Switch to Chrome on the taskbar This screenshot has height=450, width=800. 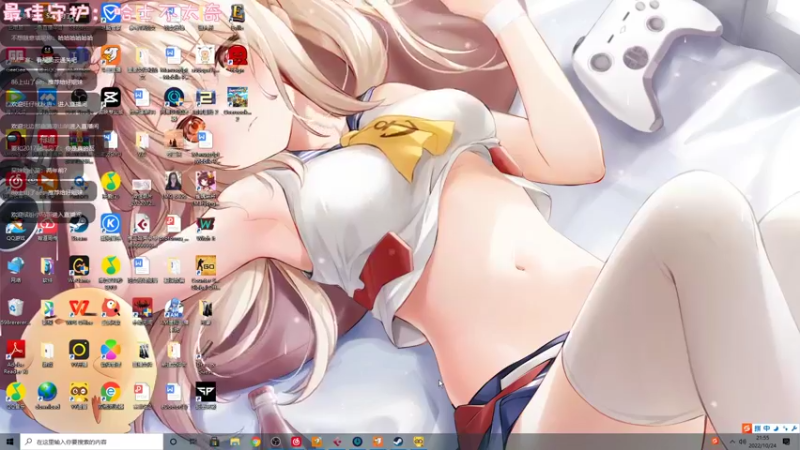256,441
